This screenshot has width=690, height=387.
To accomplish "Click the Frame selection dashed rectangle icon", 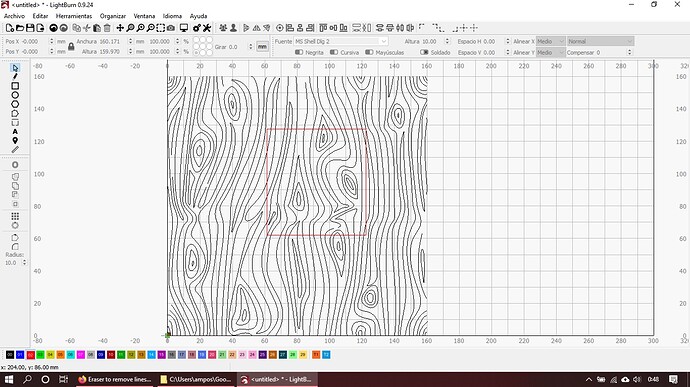I will [161, 28].
